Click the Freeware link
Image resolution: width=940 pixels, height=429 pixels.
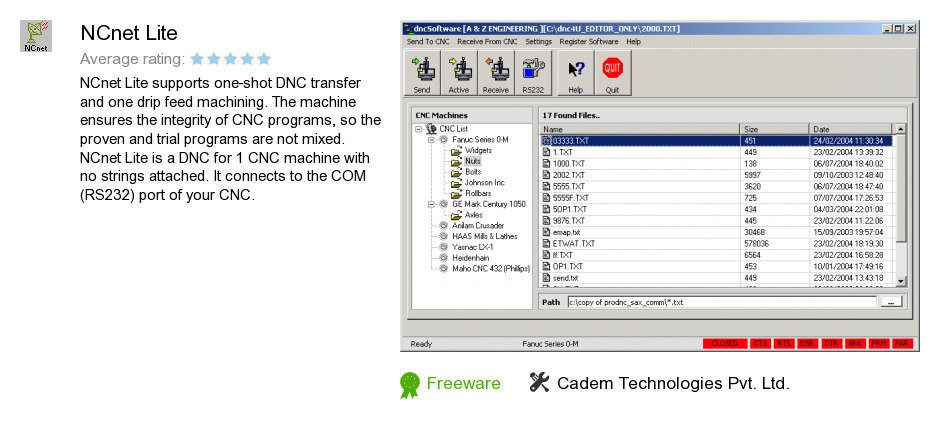click(x=463, y=383)
